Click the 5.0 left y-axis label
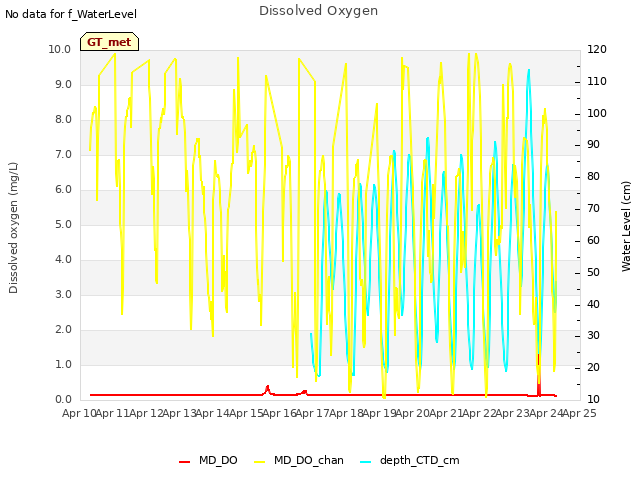 tap(63, 224)
